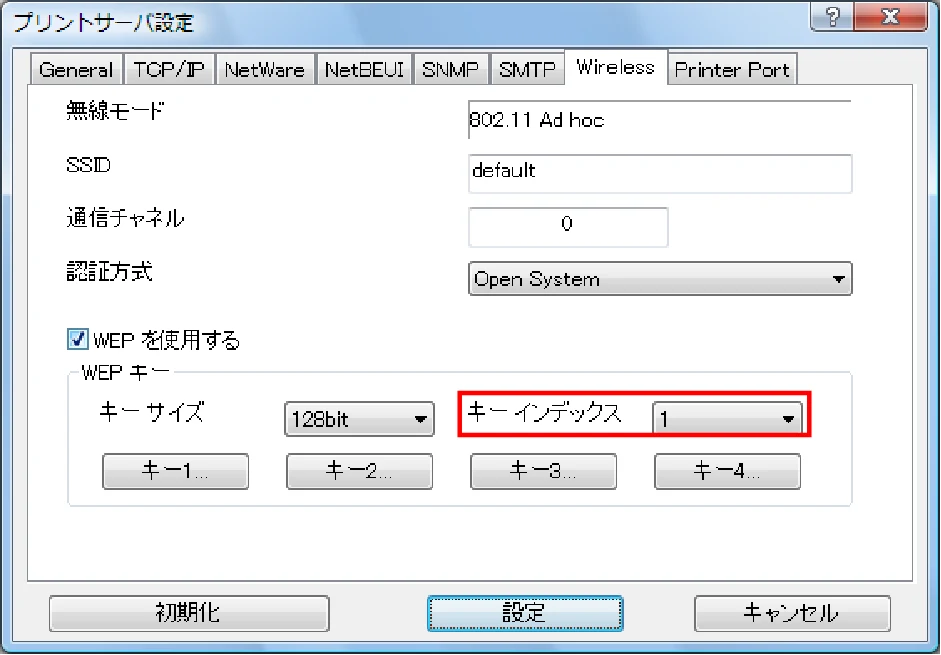Image resolution: width=941 pixels, height=655 pixels.
Task: Click the 通信チャネル field showing 0
Action: tap(568, 227)
